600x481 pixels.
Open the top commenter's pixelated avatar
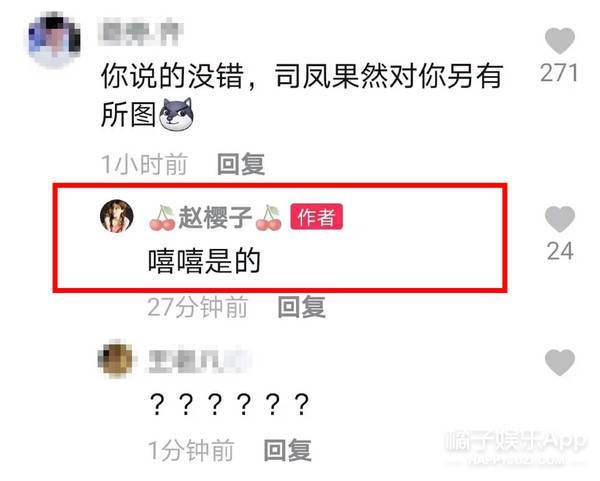tap(54, 38)
